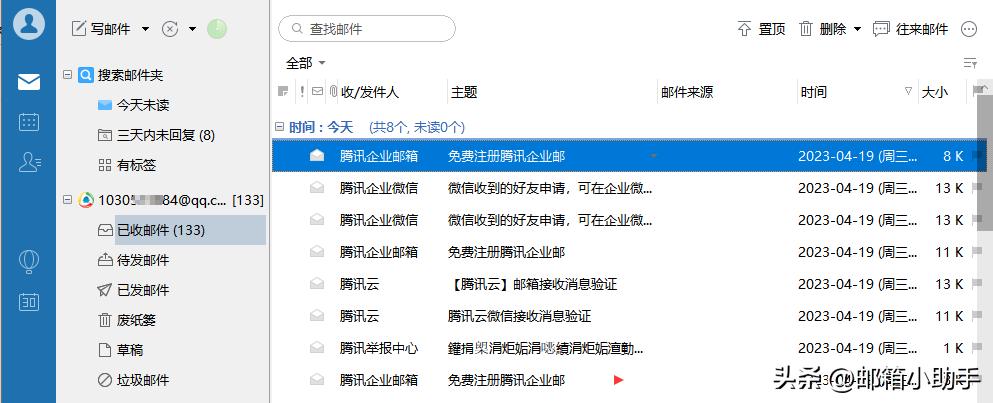Click inside the 查找邮件 search box
Viewport: 993px width, 403px height.
[367, 29]
